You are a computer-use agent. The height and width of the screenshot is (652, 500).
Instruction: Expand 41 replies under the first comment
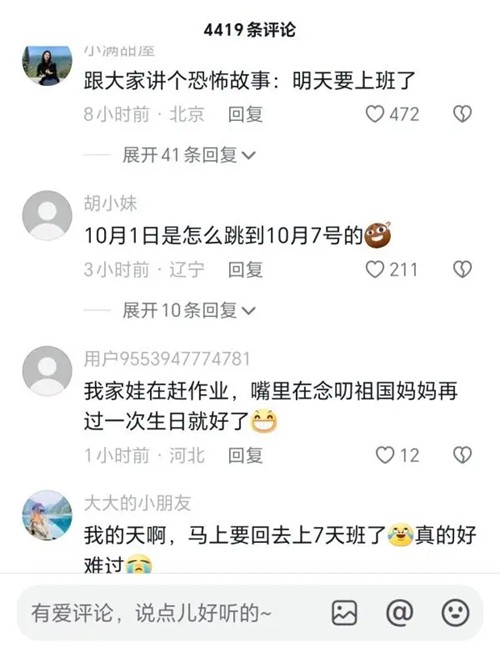point(189,155)
